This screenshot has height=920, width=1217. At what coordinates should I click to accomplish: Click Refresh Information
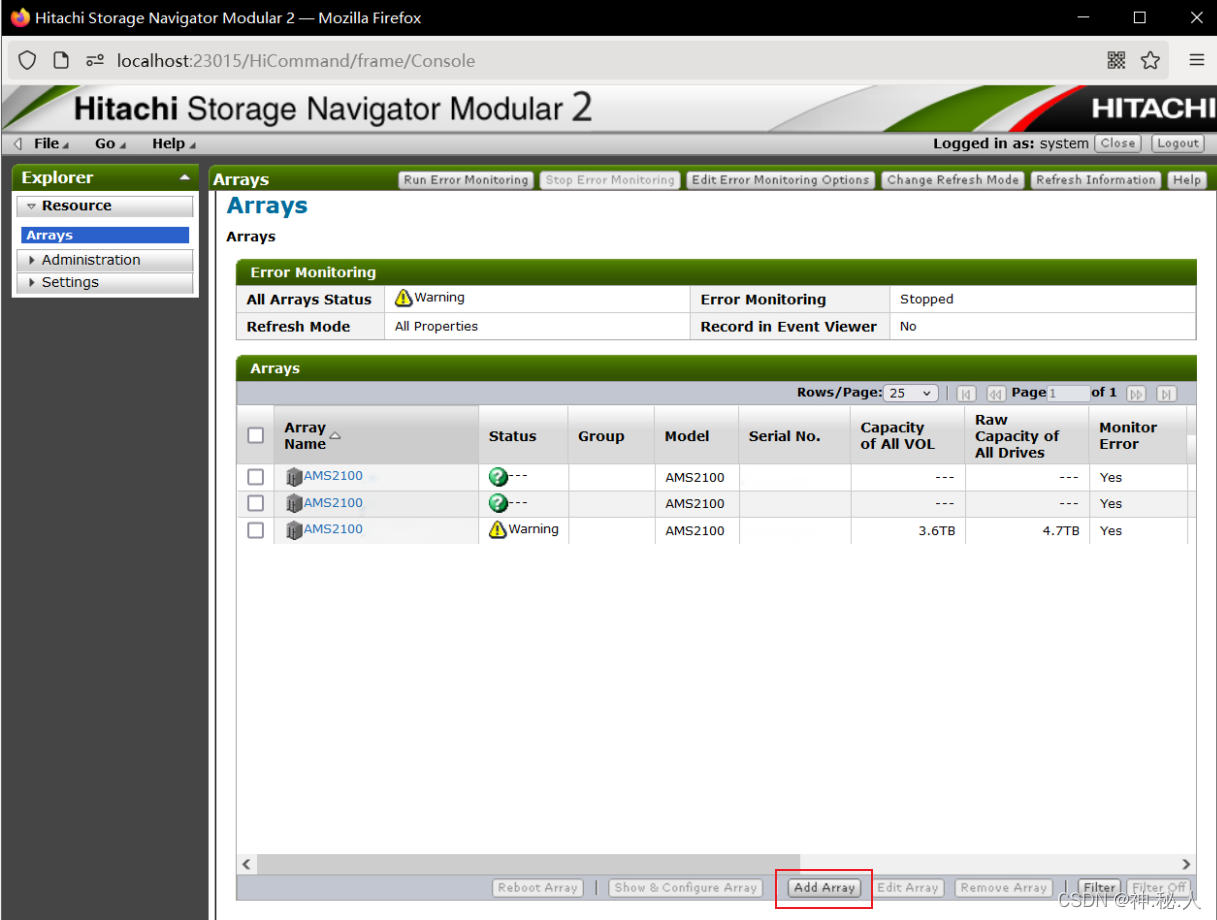(1095, 180)
